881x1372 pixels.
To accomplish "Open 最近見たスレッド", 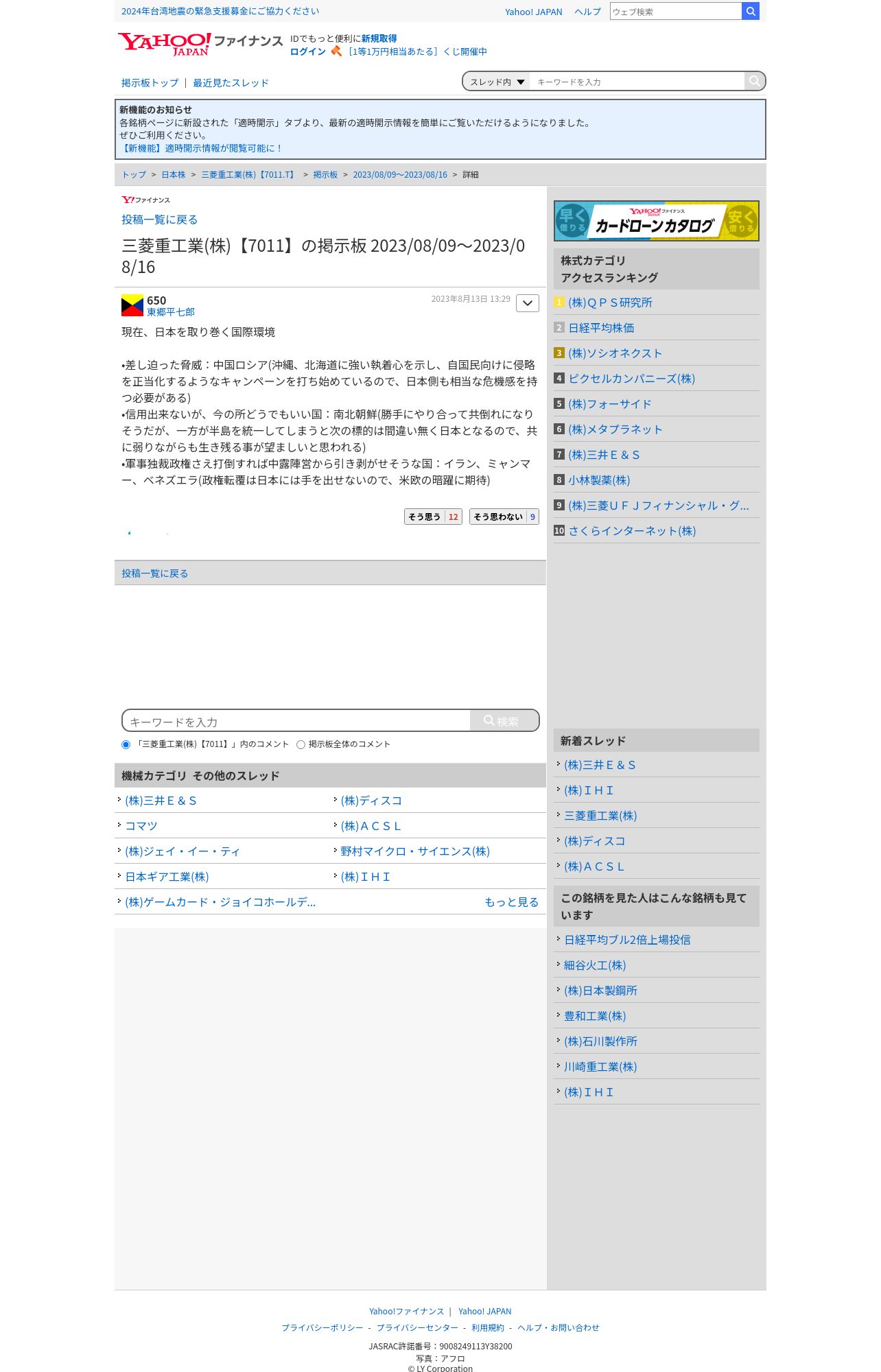I will (231, 83).
